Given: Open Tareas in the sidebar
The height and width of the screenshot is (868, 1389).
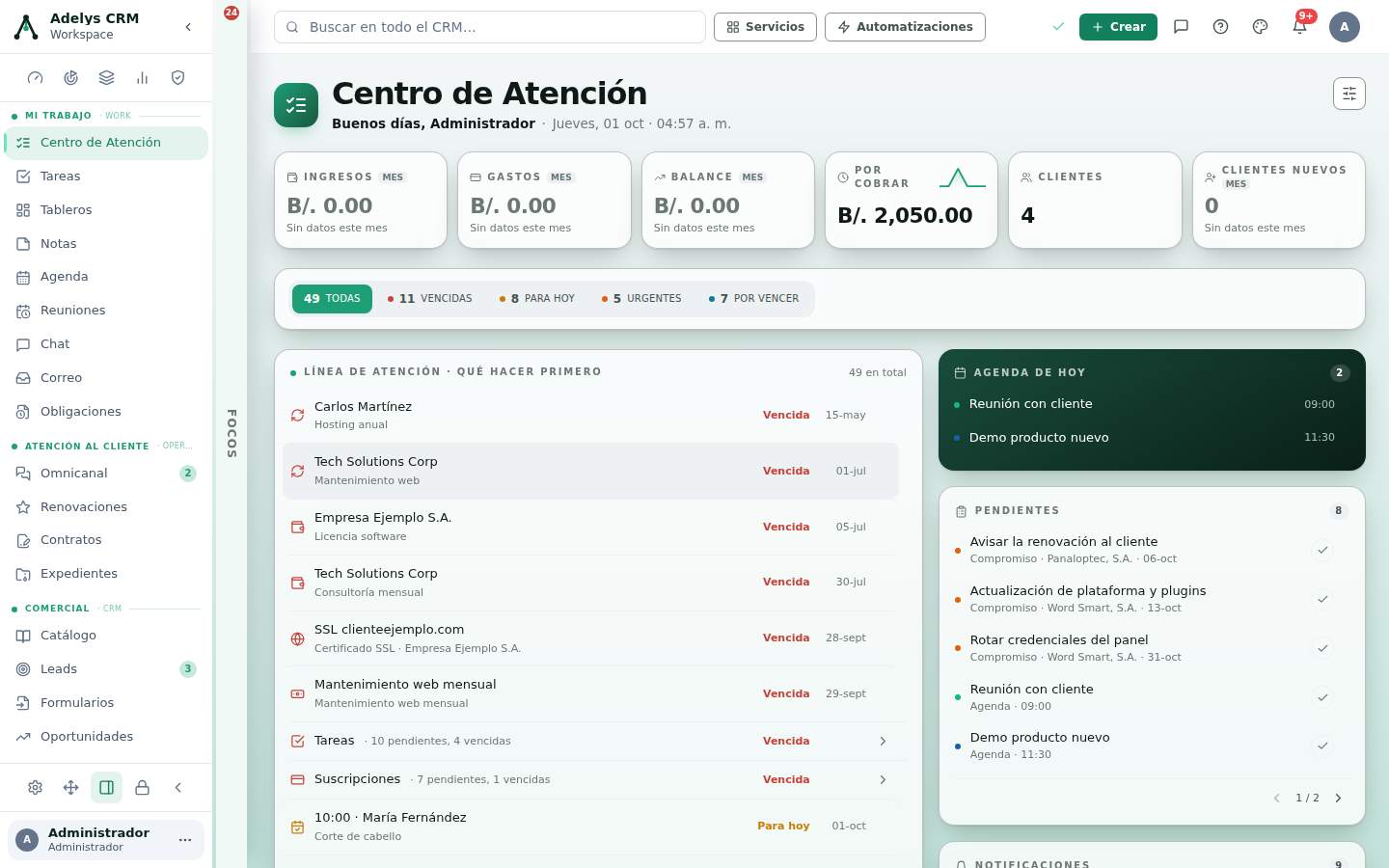Looking at the screenshot, I should tap(106, 176).
